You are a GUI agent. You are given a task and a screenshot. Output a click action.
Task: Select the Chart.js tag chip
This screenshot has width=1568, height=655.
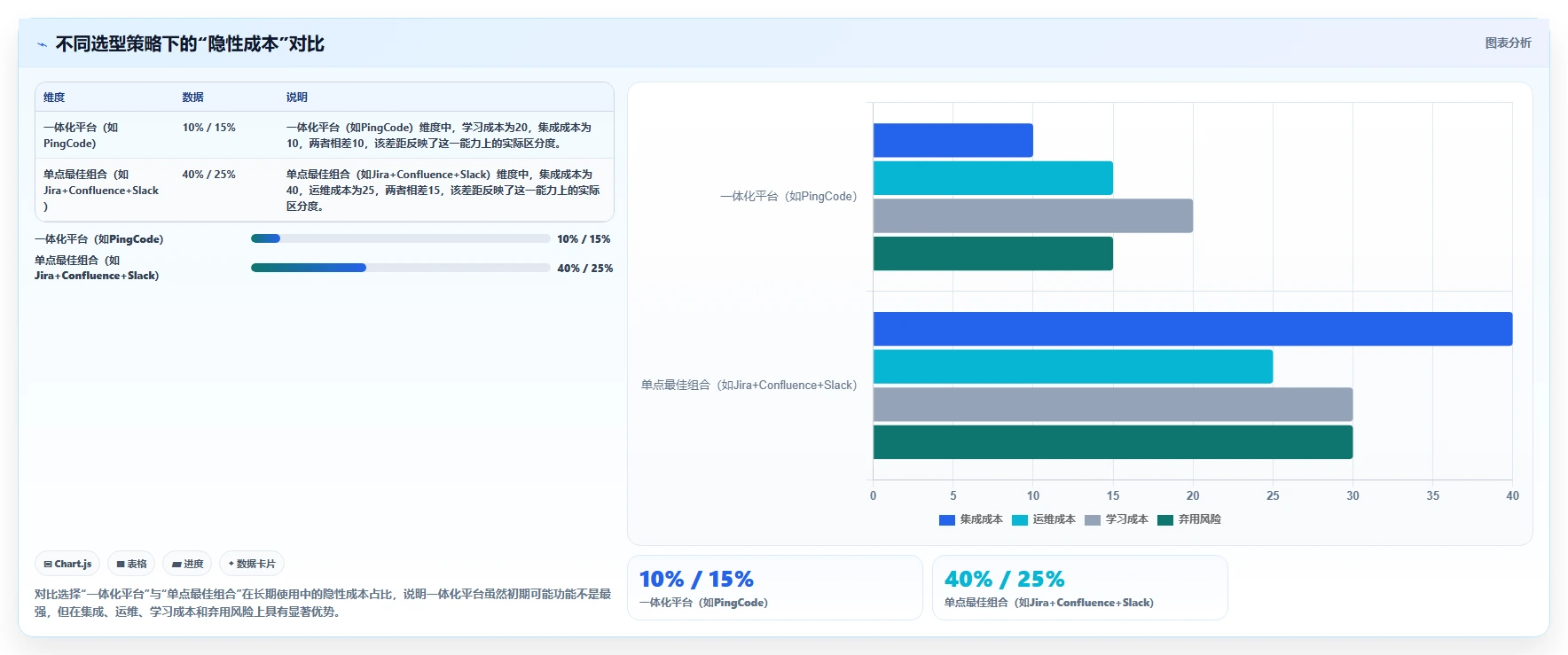[67, 564]
